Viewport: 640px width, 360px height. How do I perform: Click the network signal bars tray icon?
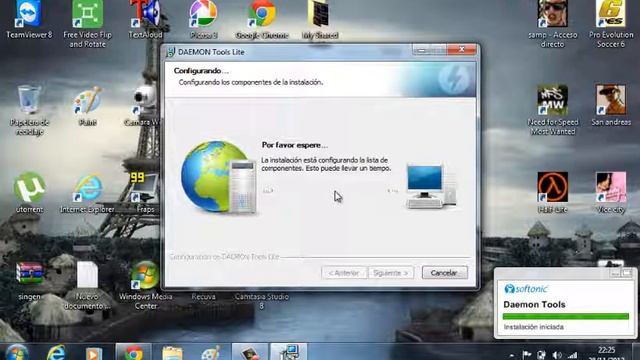point(573,355)
